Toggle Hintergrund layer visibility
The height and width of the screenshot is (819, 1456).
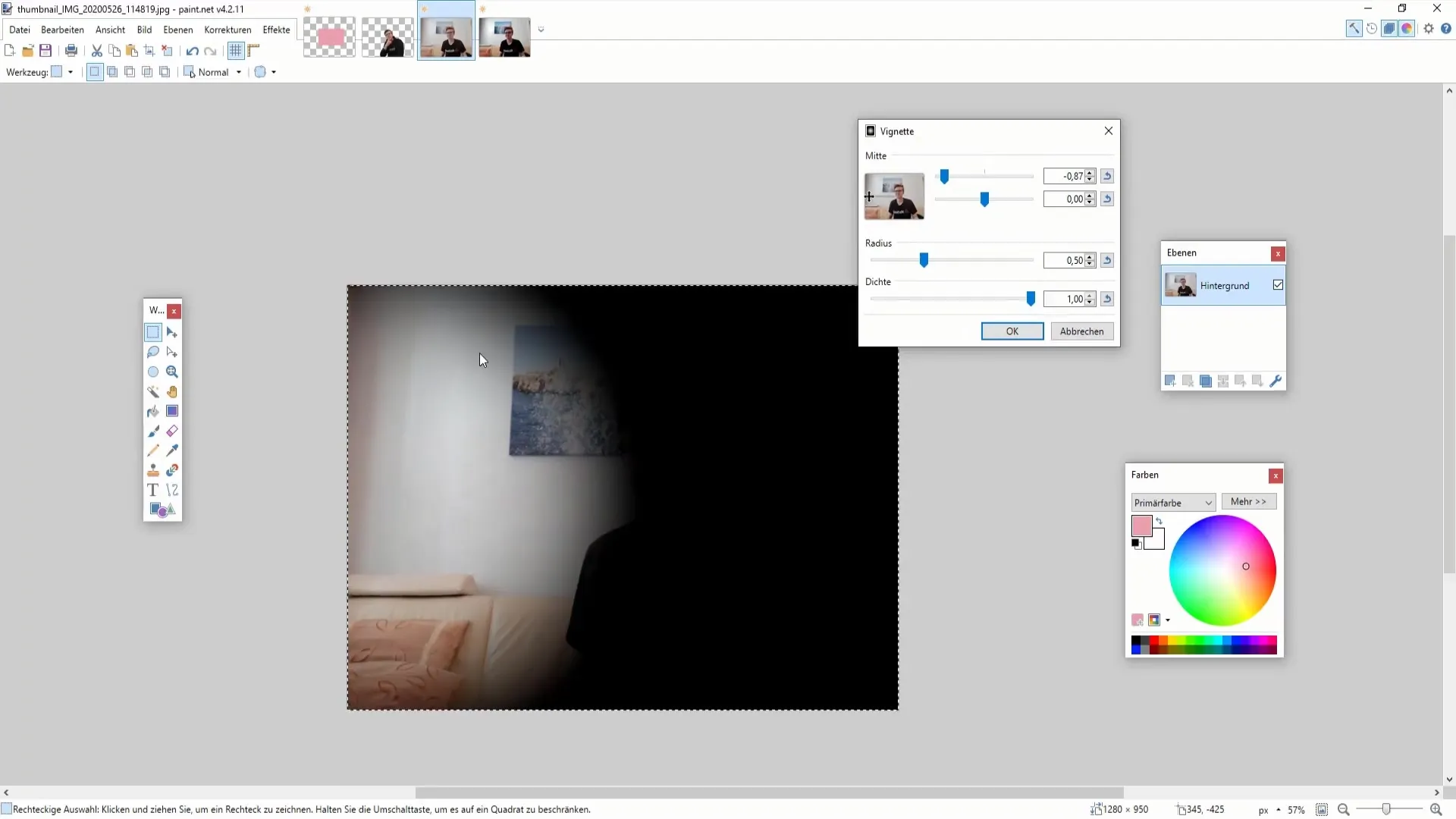(x=1278, y=285)
